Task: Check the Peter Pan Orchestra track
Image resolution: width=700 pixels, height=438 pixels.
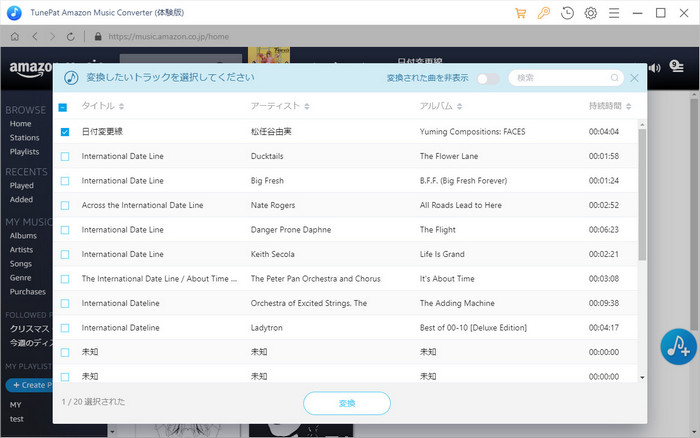Action: click(x=65, y=279)
